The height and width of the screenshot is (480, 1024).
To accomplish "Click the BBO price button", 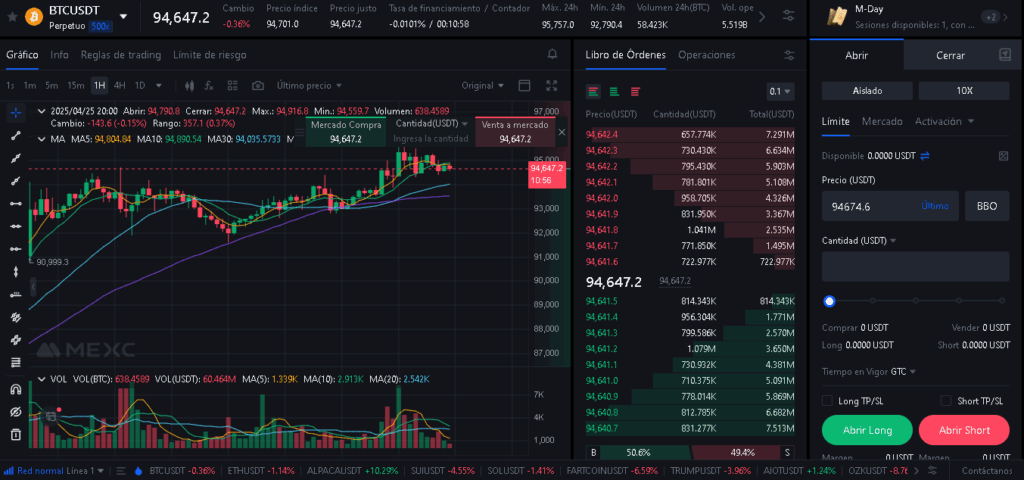I will (987, 206).
